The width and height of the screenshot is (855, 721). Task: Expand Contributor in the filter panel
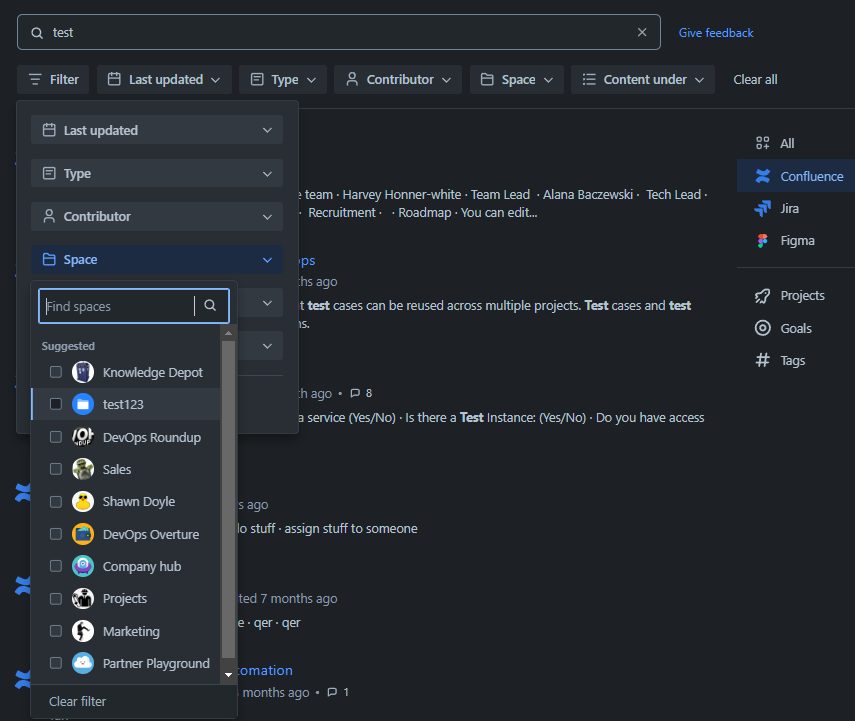156,217
